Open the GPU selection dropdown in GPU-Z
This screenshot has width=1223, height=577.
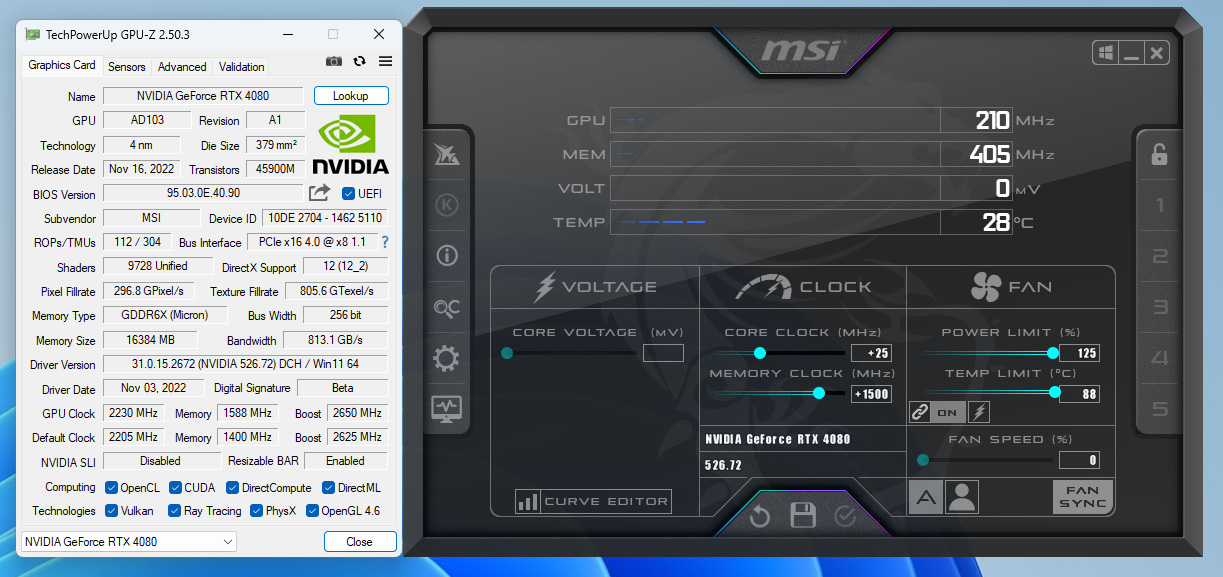[x=129, y=542]
